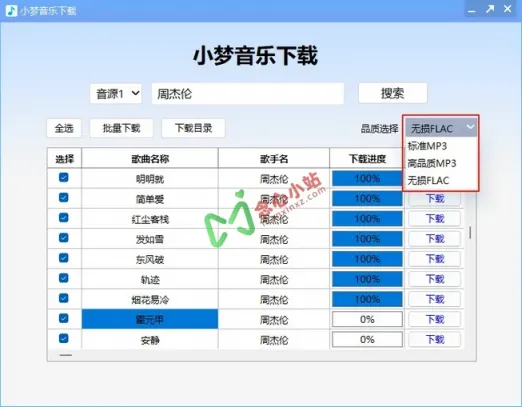Select the song name cell 简单爱
This screenshot has height=407, width=522.
(x=150, y=199)
